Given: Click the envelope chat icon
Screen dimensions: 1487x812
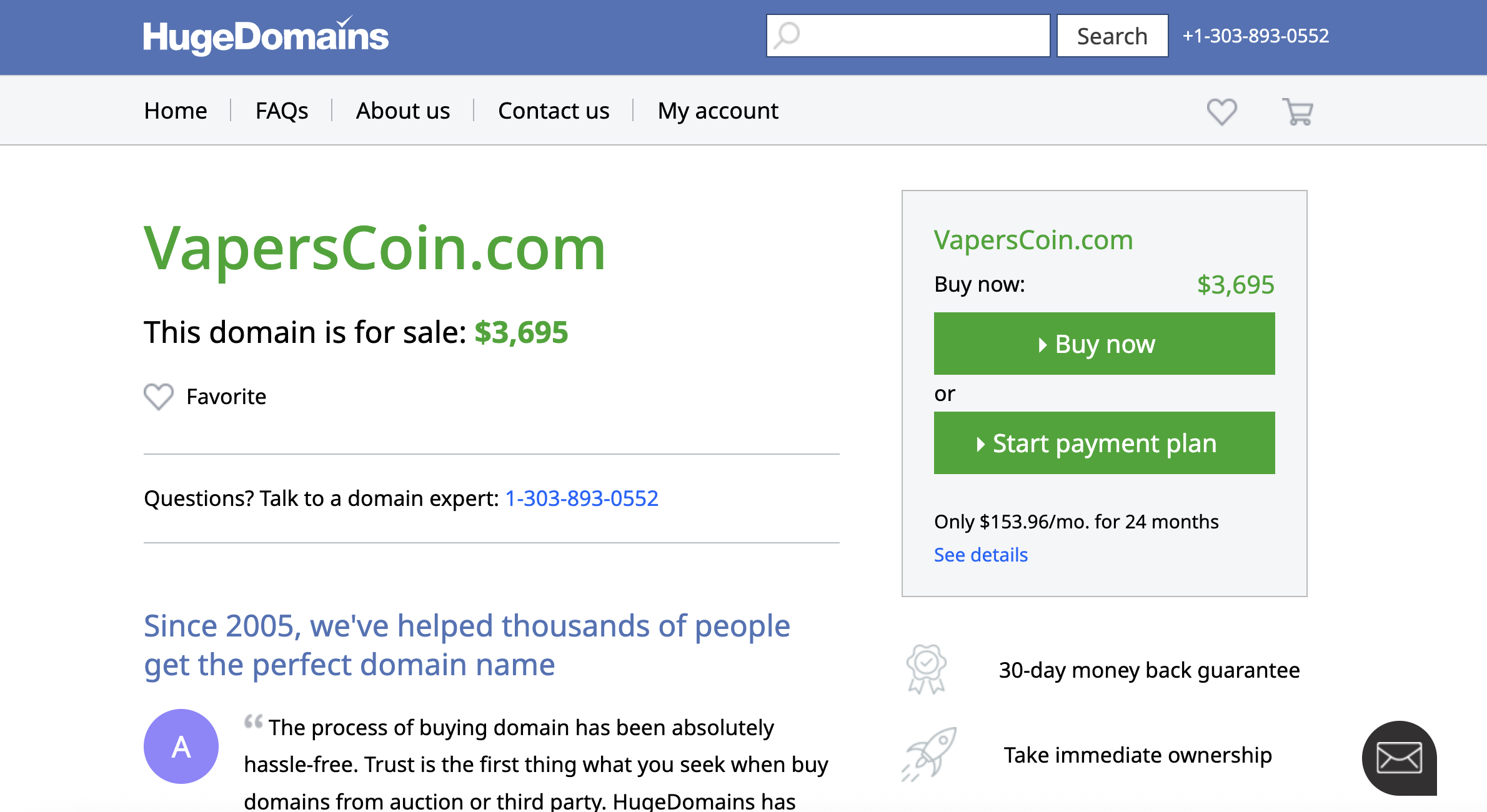Looking at the screenshot, I should 1399,758.
